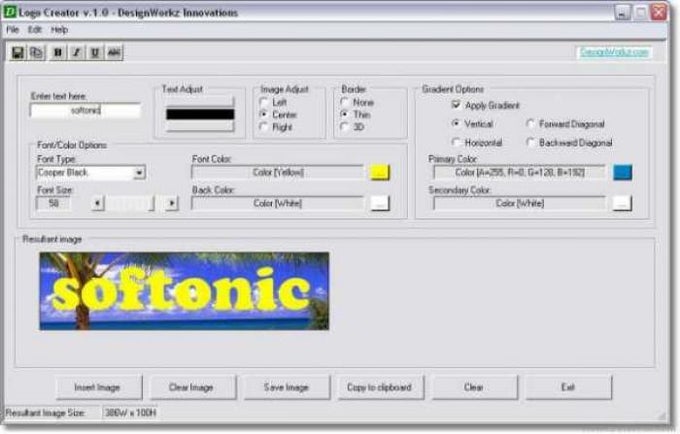Click the Back Color field showing White
Viewport: 680px width, 434px height.
coord(278,203)
